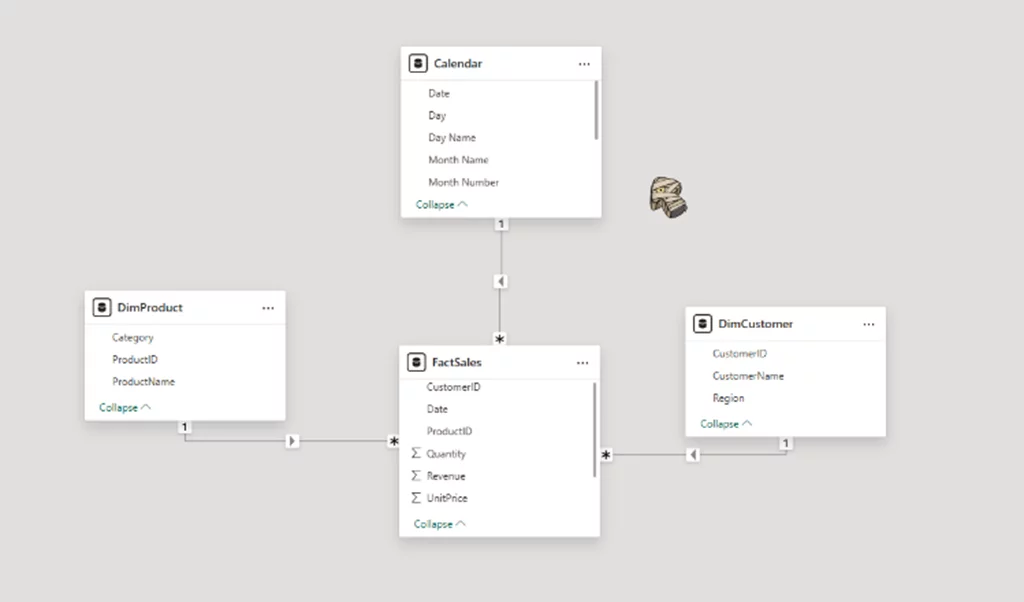Viewport: 1024px width, 602px height.
Task: Click the arrow icon on the FactSales-DimCustomer line
Action: coord(692,455)
